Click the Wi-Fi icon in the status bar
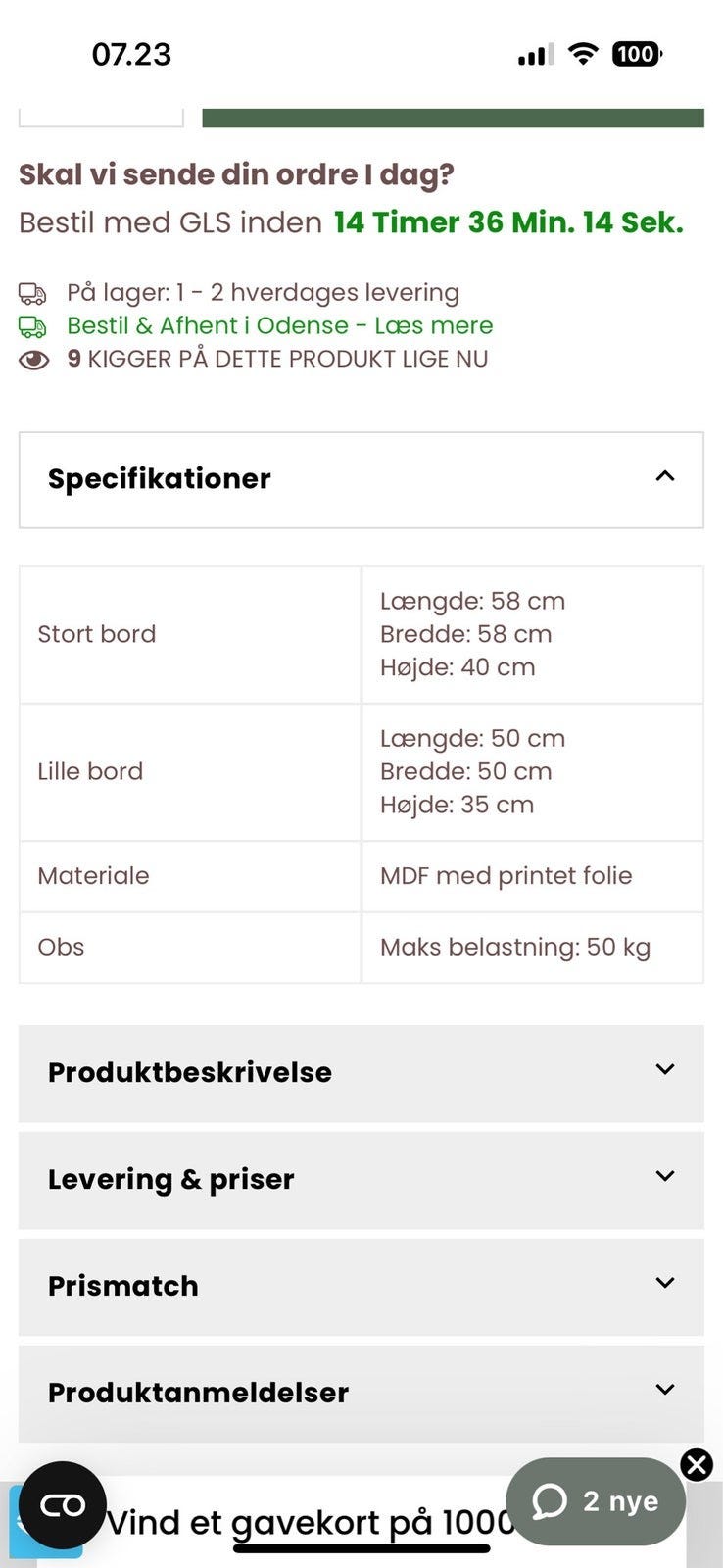Screen dimensions: 723x1568 (x=583, y=53)
